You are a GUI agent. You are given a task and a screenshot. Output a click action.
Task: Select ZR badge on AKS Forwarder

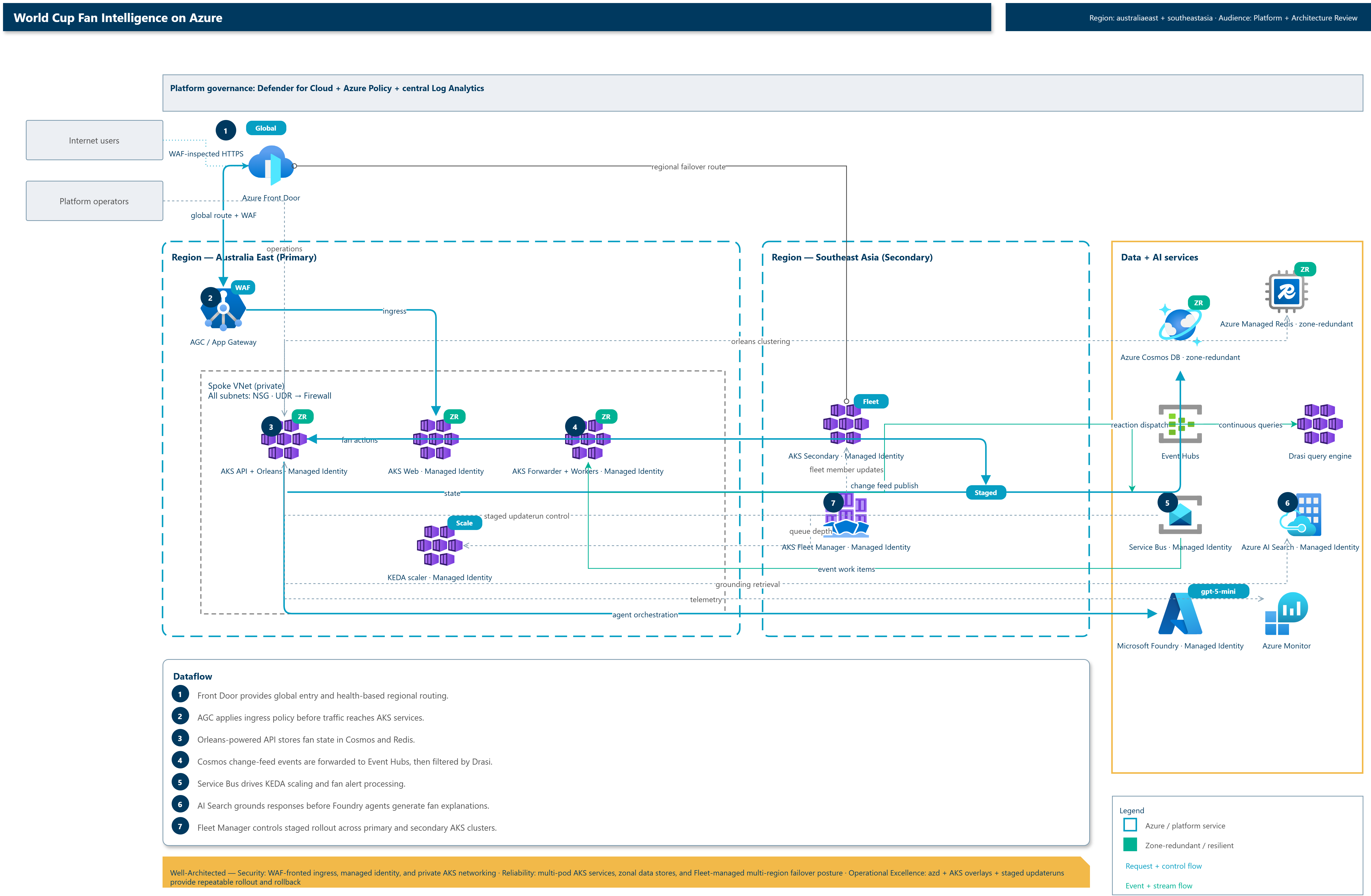pyautogui.click(x=606, y=416)
